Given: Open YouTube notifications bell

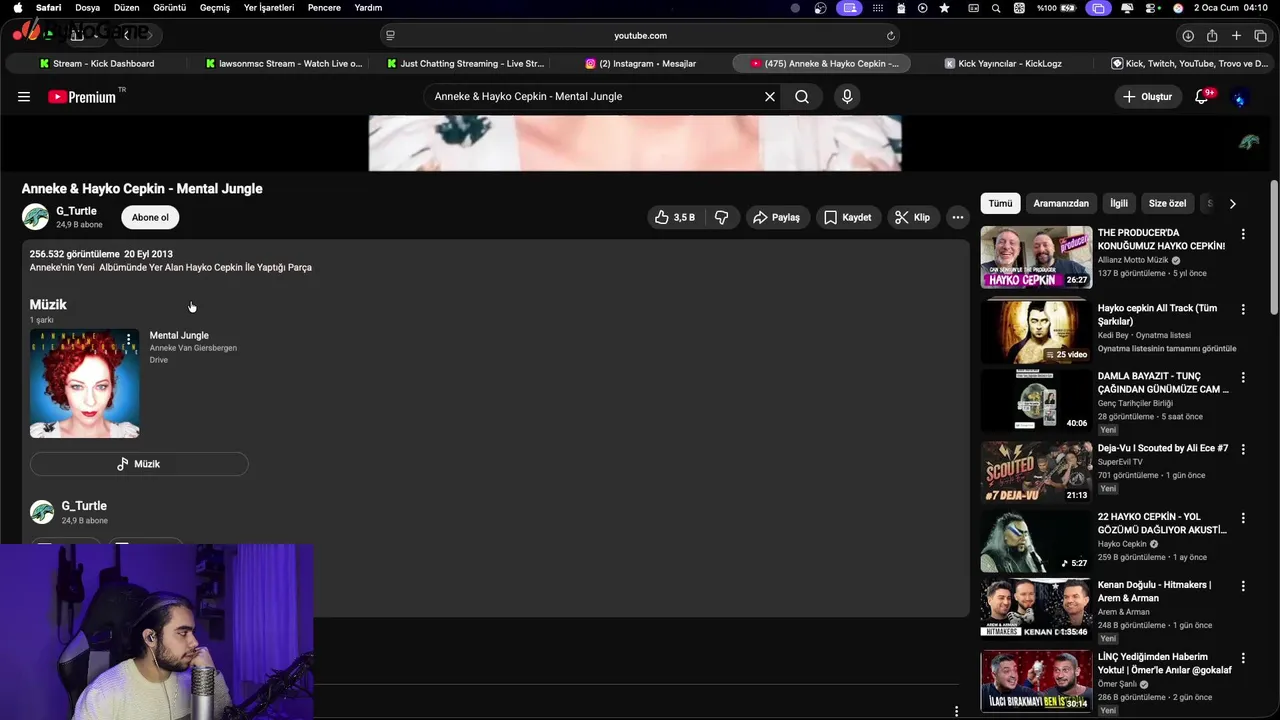Looking at the screenshot, I should [1203, 97].
